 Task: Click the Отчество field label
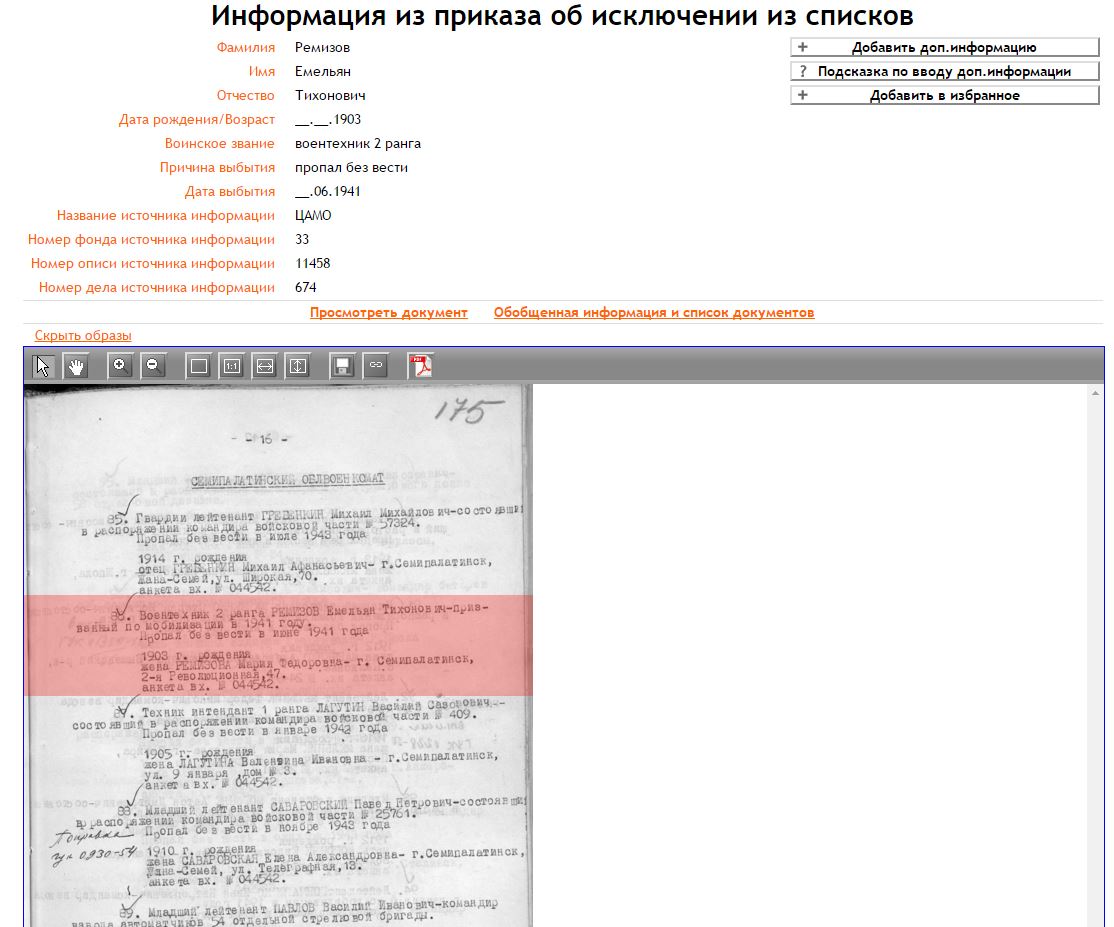(246, 95)
